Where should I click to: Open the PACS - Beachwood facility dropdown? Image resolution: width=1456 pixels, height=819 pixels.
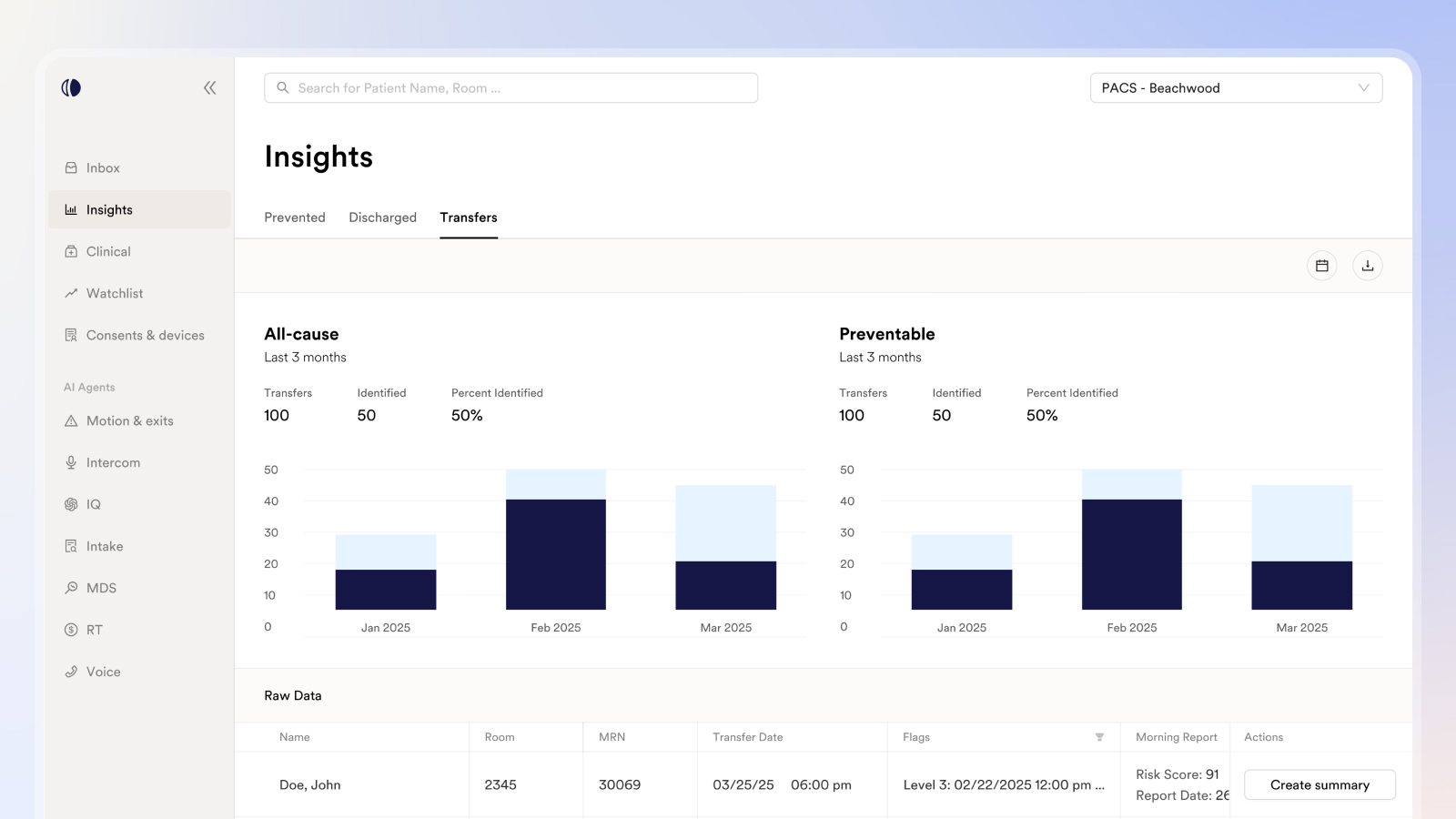coord(1236,87)
